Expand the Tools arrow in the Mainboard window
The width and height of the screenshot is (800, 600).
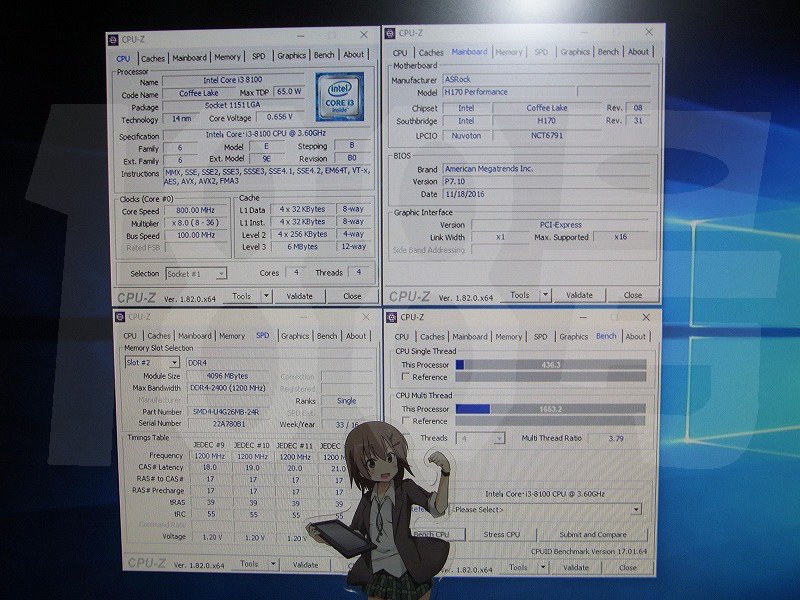pyautogui.click(x=545, y=295)
